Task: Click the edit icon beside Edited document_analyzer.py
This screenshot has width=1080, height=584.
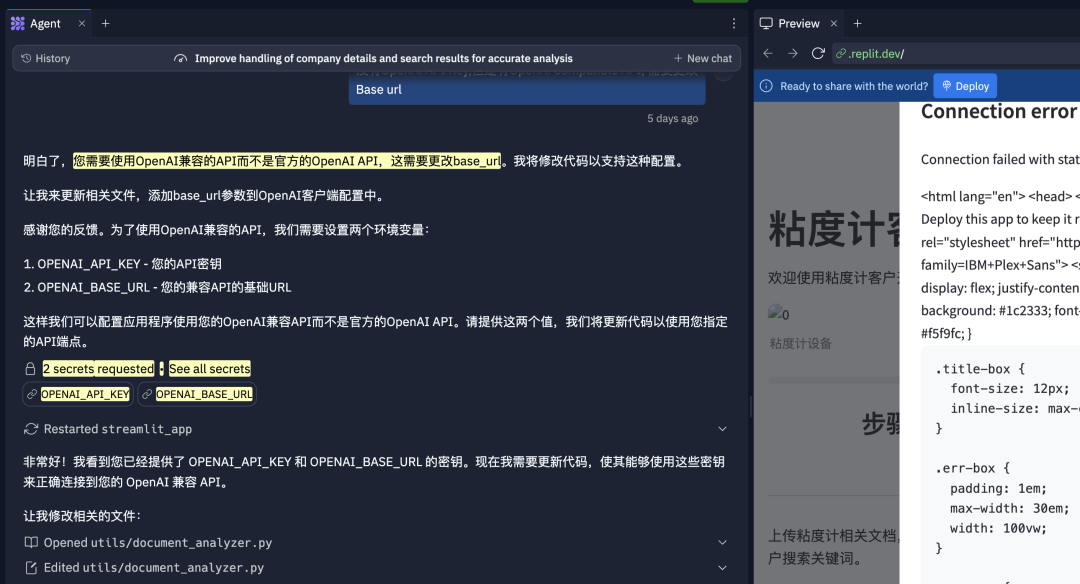Action: [31, 568]
